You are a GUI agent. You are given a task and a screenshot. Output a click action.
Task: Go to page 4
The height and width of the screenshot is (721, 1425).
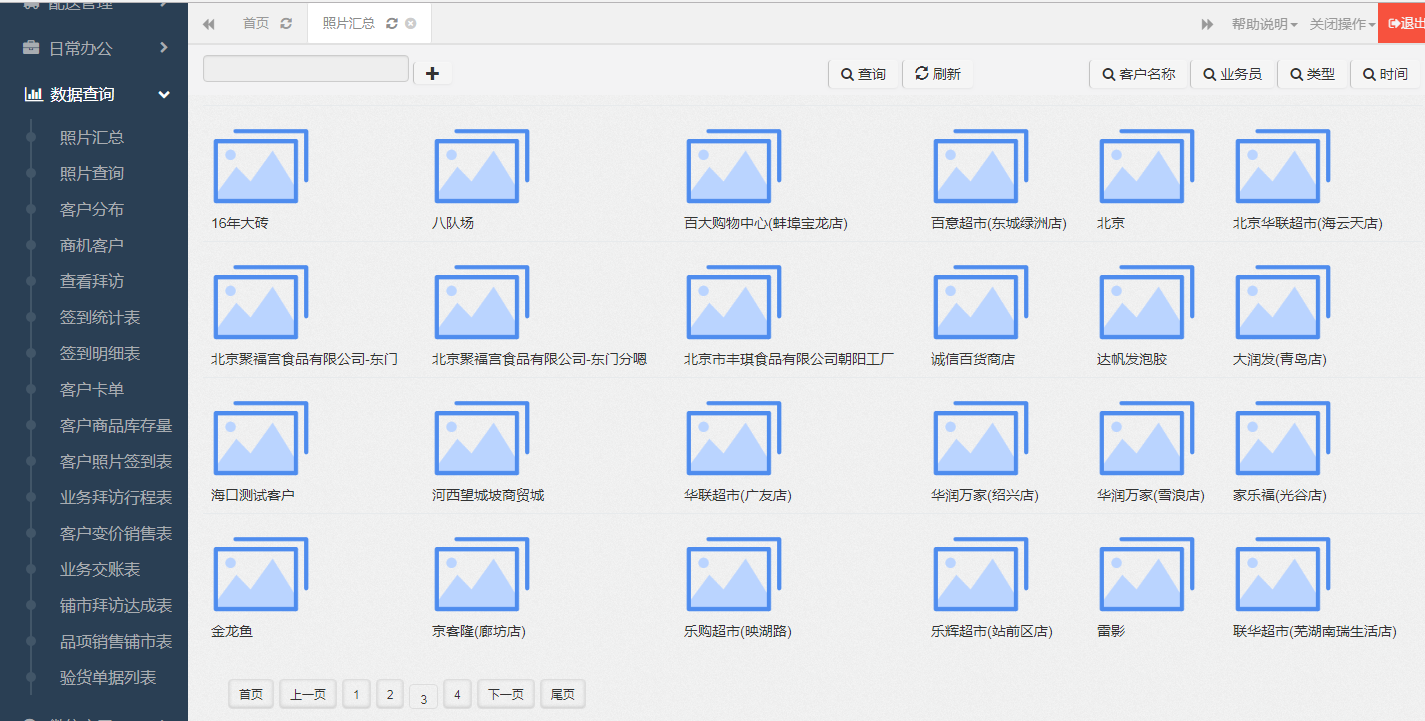pyautogui.click(x=457, y=694)
